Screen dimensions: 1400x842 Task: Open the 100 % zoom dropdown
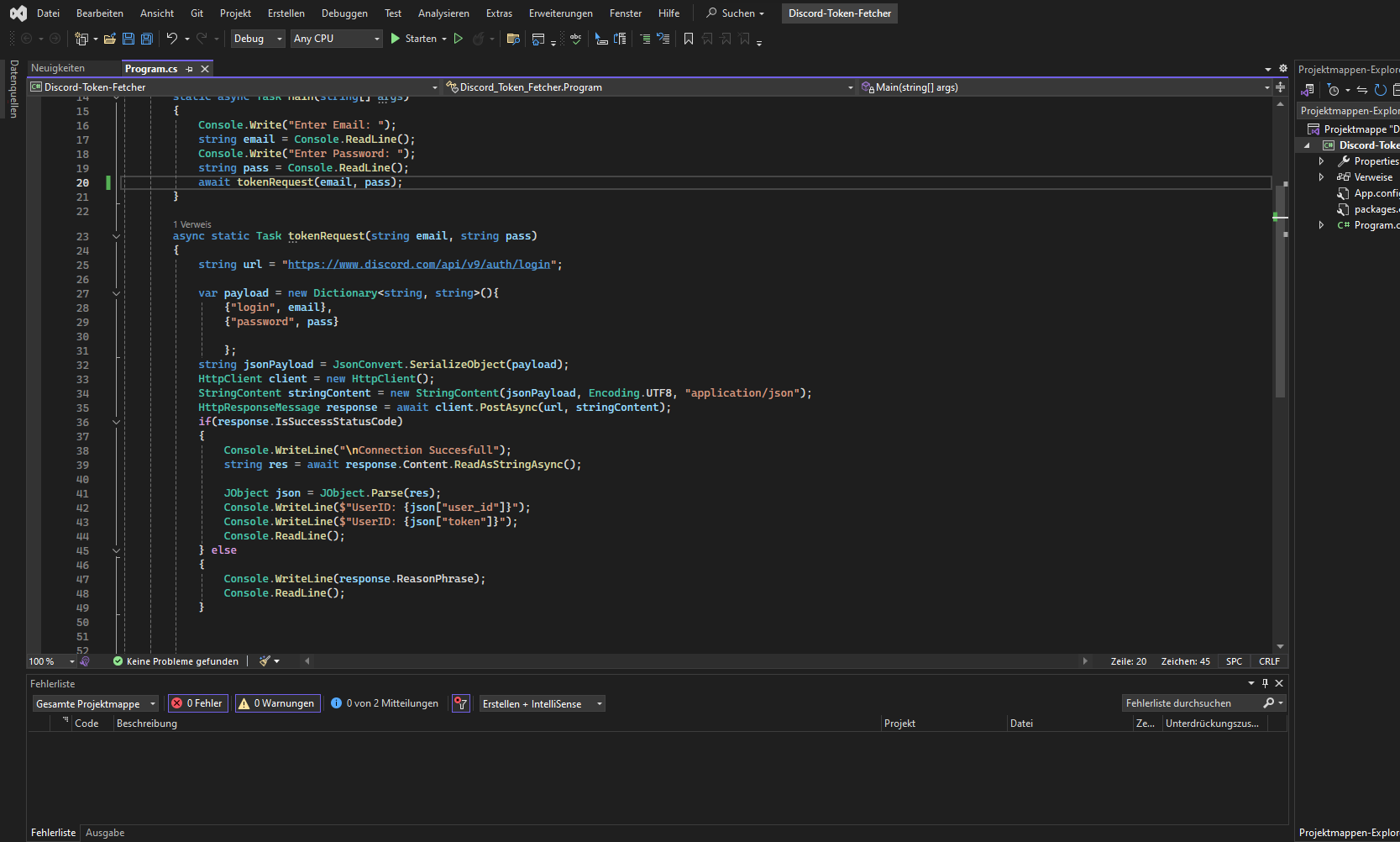click(52, 661)
